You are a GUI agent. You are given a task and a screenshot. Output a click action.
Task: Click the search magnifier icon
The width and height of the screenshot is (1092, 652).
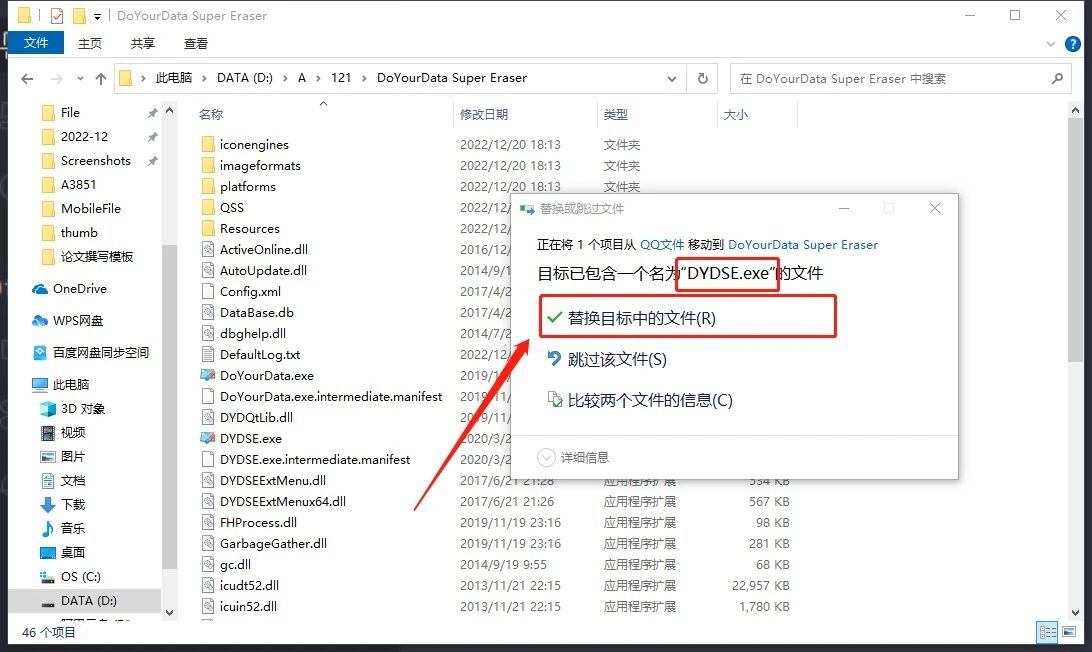point(1057,79)
